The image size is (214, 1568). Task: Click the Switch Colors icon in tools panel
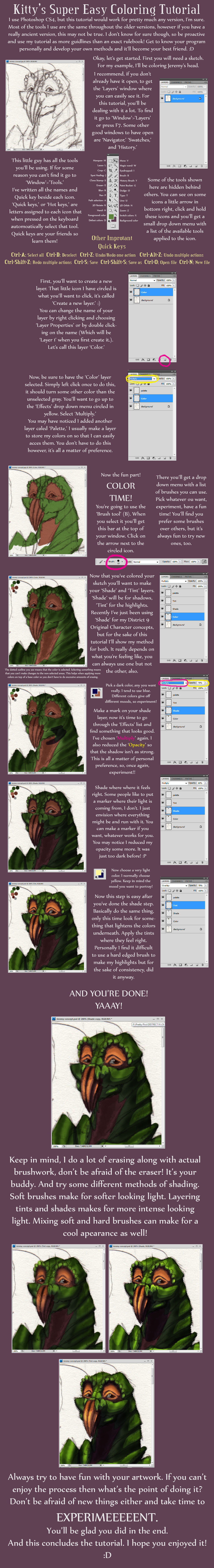pyautogui.click(x=116, y=215)
